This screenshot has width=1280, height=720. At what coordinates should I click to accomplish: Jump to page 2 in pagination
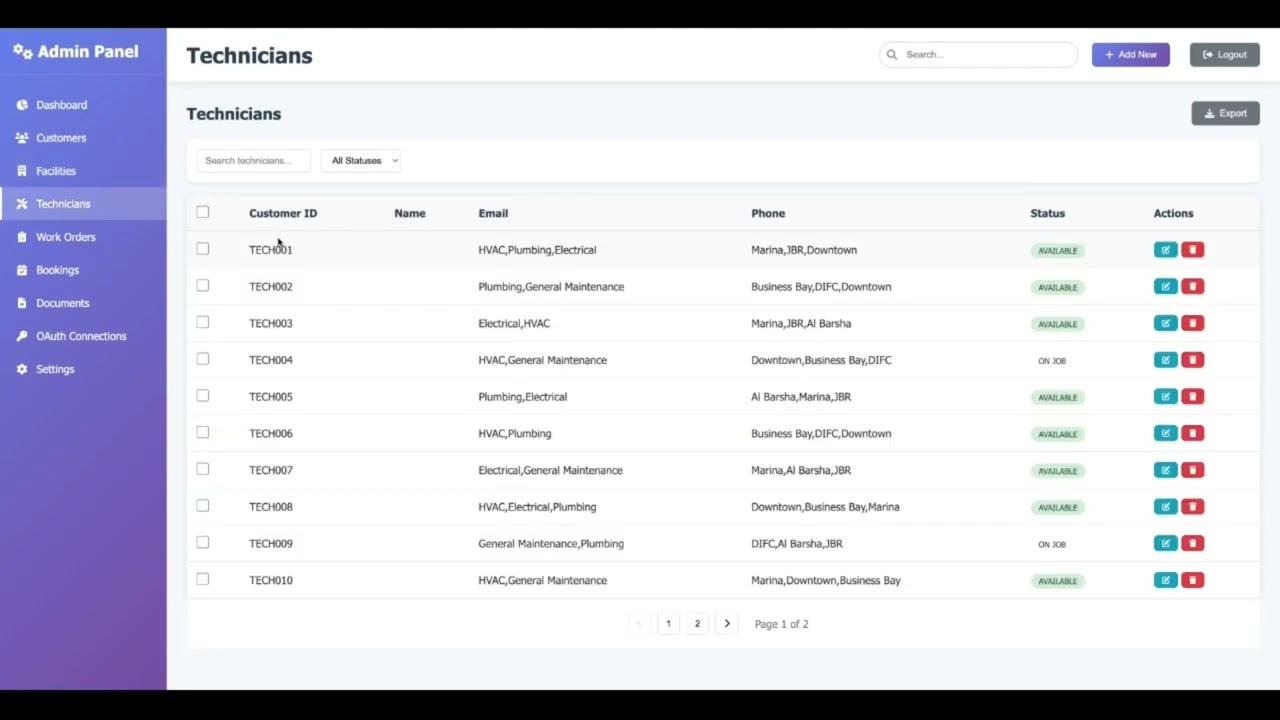click(697, 624)
